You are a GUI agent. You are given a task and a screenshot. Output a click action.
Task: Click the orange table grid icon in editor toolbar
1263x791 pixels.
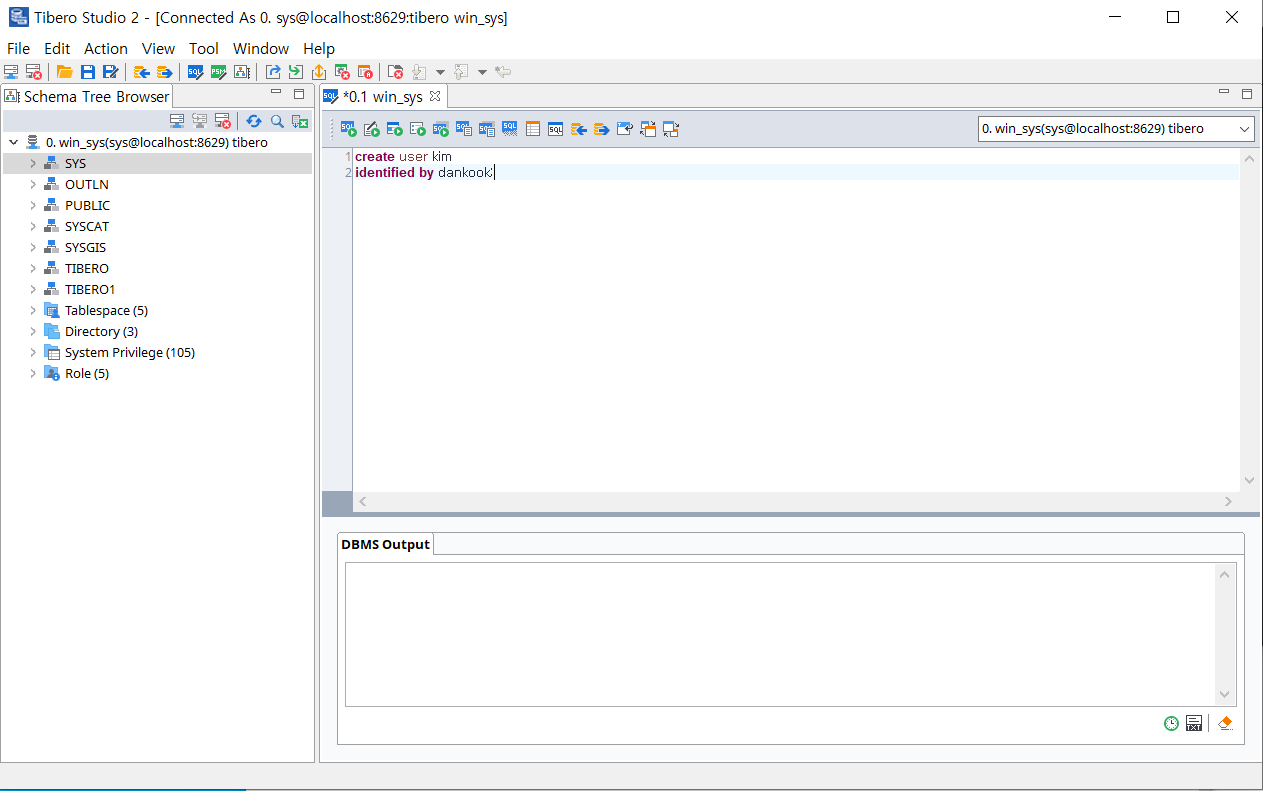533,129
